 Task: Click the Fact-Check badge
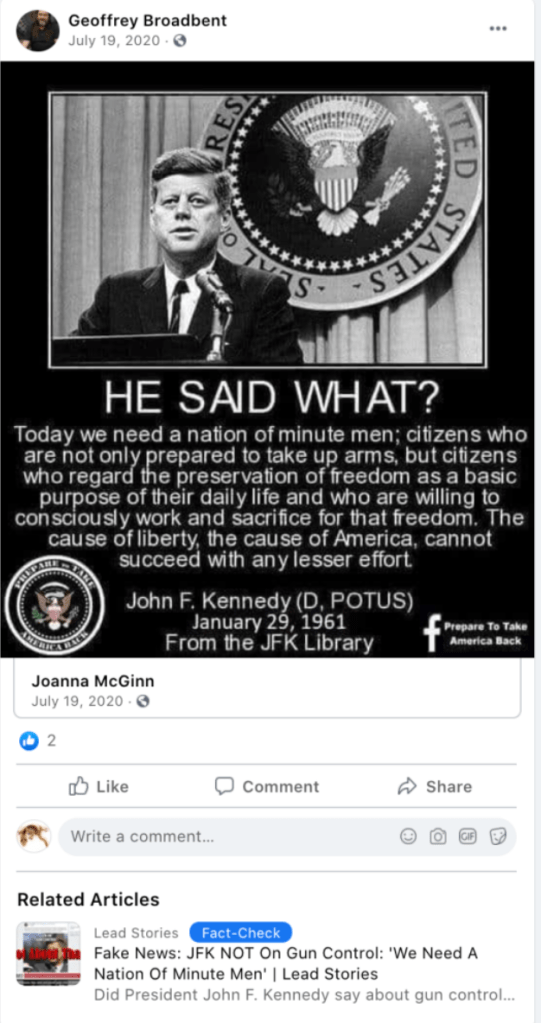click(x=241, y=932)
